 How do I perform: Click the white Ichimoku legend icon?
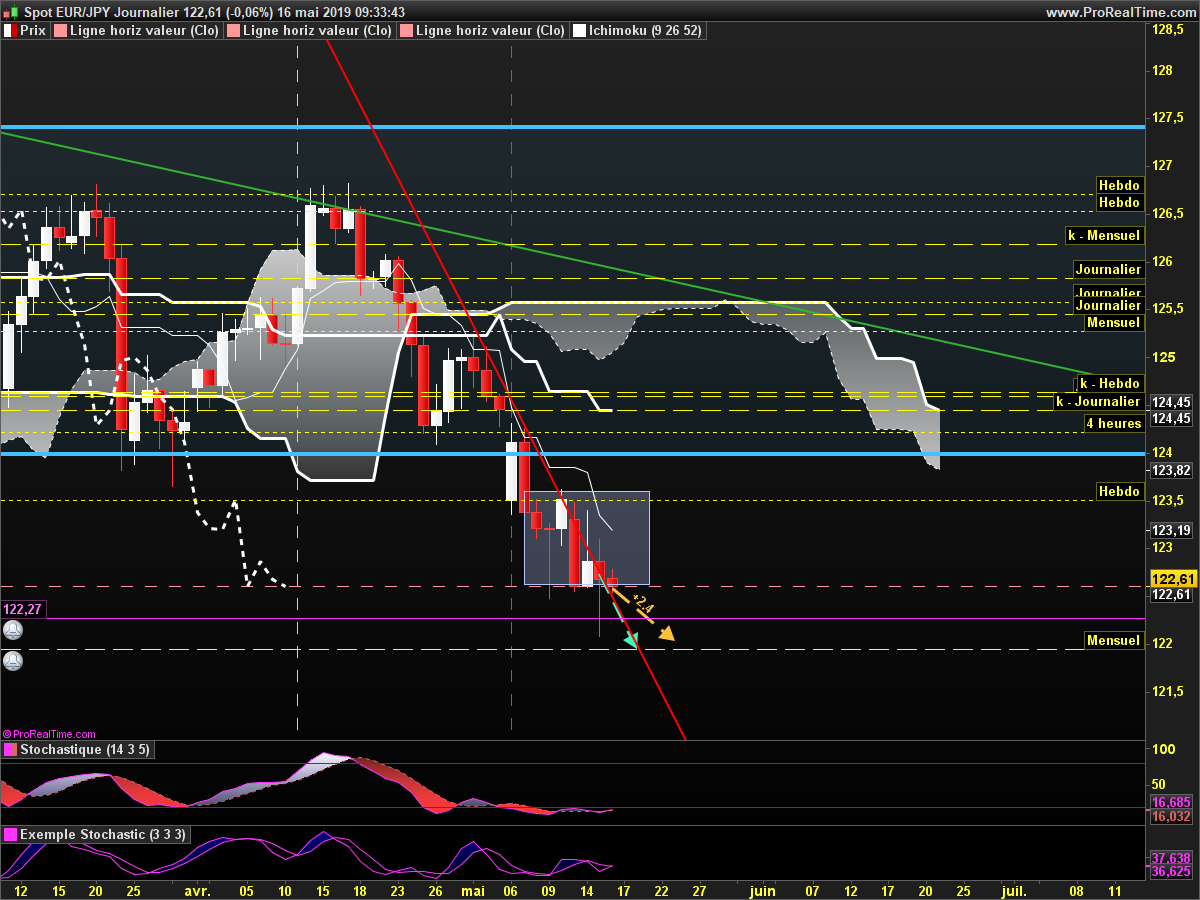[x=579, y=31]
